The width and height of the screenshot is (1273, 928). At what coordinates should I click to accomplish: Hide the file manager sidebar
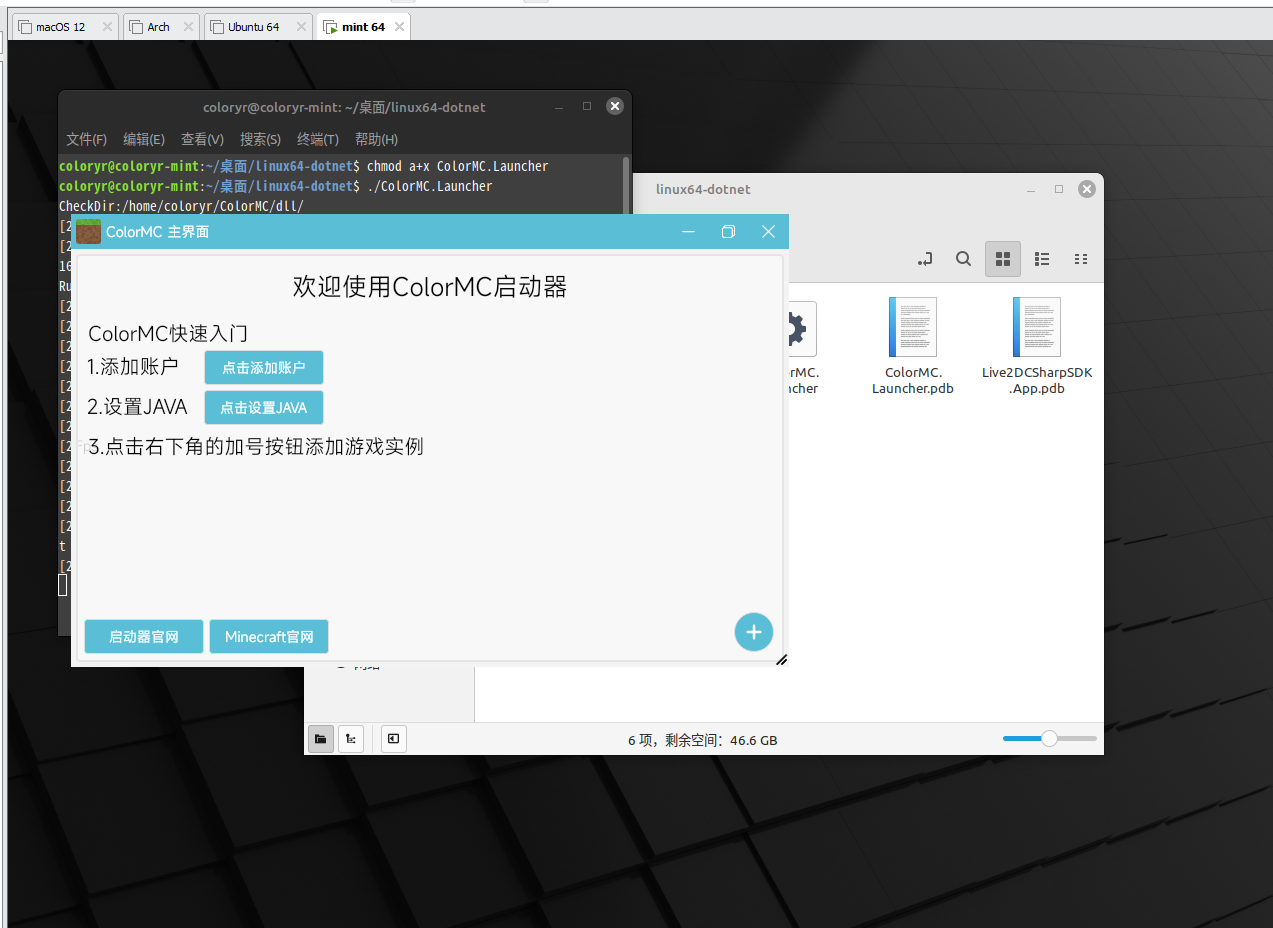click(x=394, y=739)
